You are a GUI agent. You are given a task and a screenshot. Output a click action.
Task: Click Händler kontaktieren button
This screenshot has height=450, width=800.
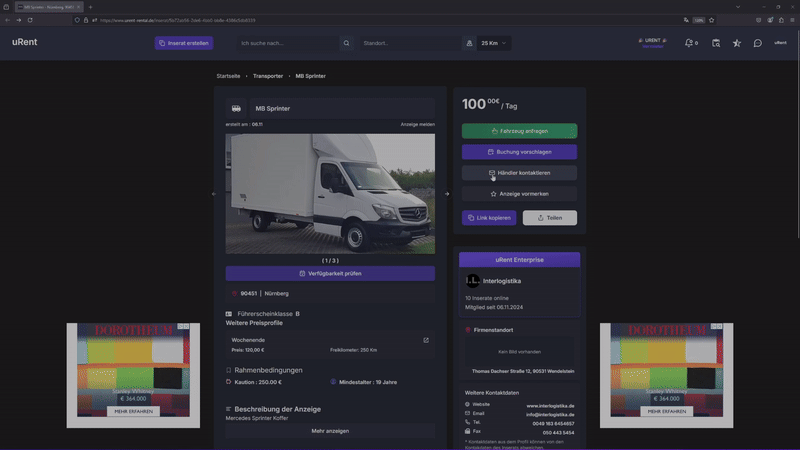[x=519, y=173]
